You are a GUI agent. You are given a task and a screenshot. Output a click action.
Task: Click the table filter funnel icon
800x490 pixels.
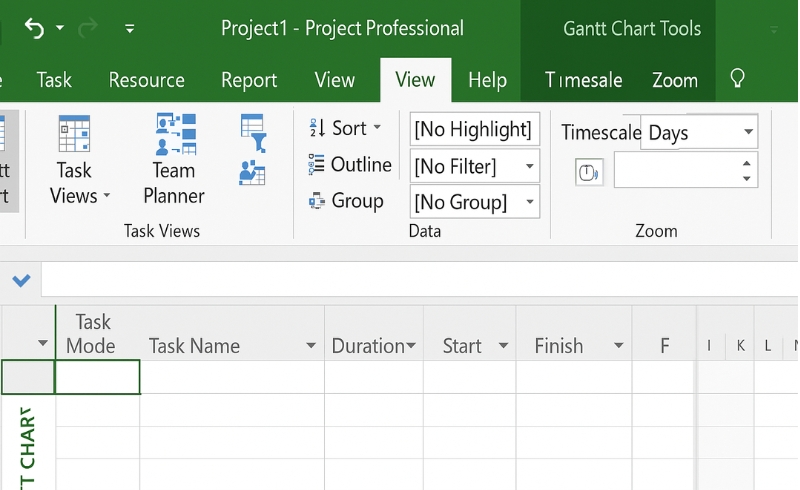coord(254,133)
